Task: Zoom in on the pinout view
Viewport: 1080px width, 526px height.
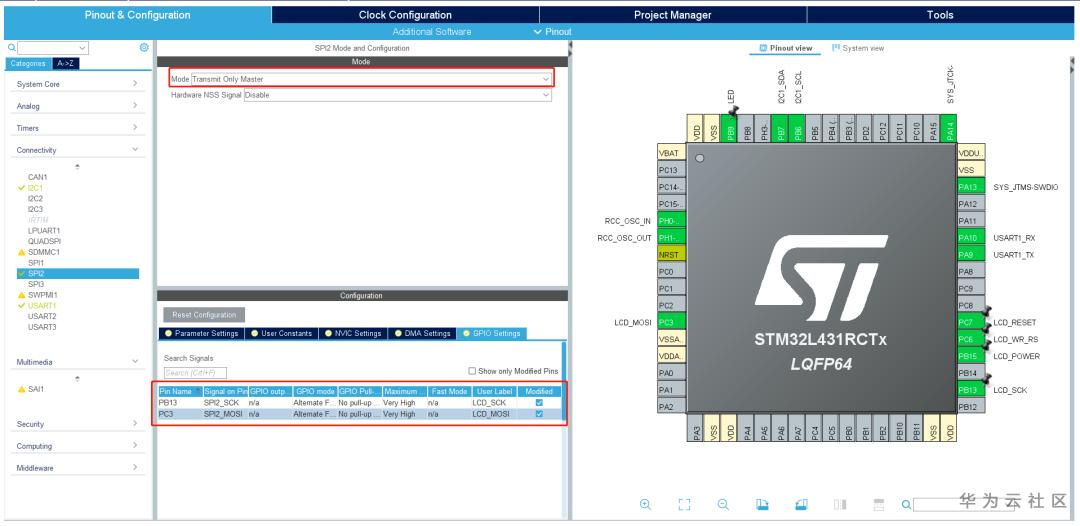Action: tap(645, 504)
